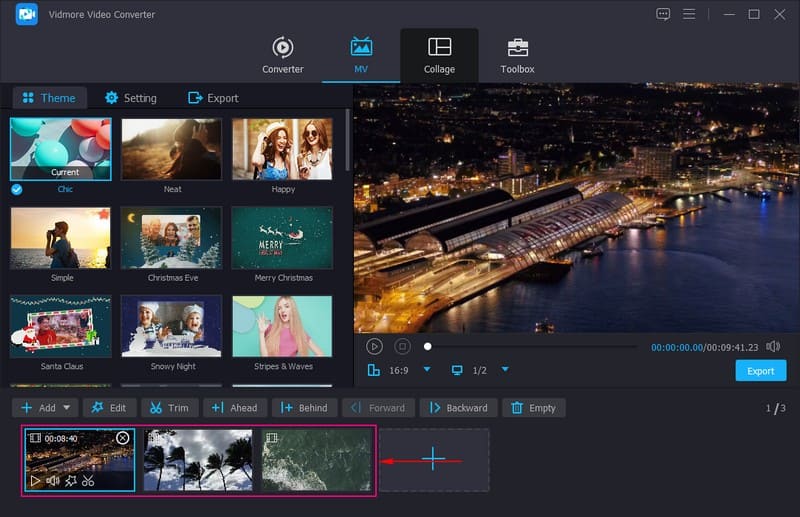
Task: Open the Converter section
Action: pyautogui.click(x=283, y=55)
